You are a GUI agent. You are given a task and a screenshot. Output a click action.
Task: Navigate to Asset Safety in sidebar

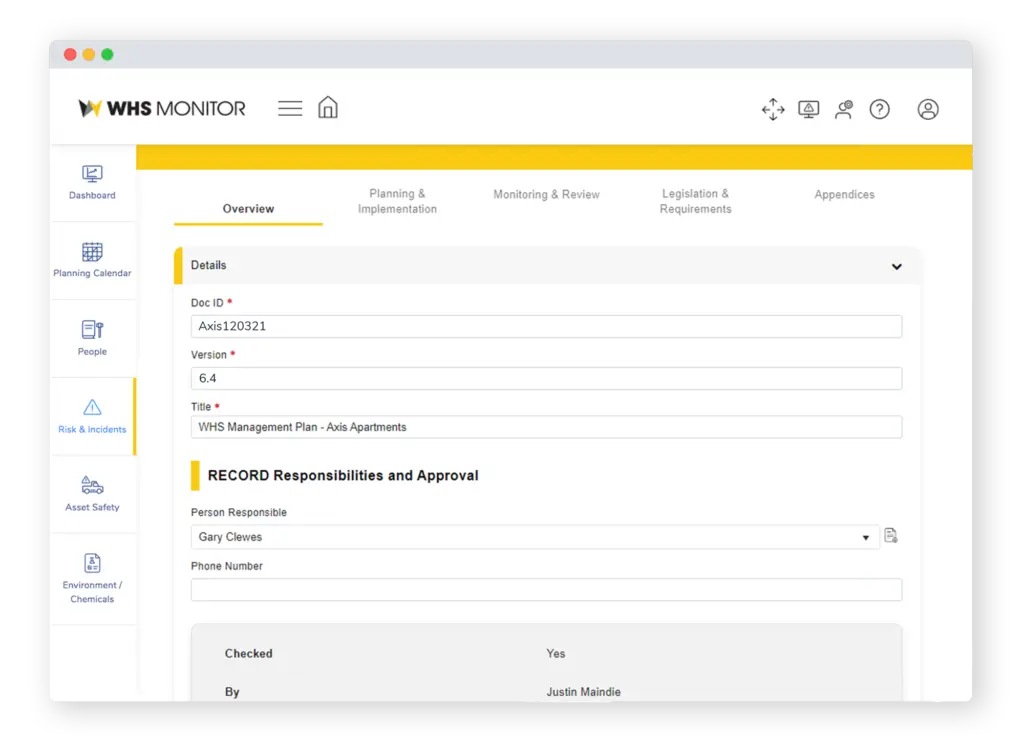tap(92, 492)
